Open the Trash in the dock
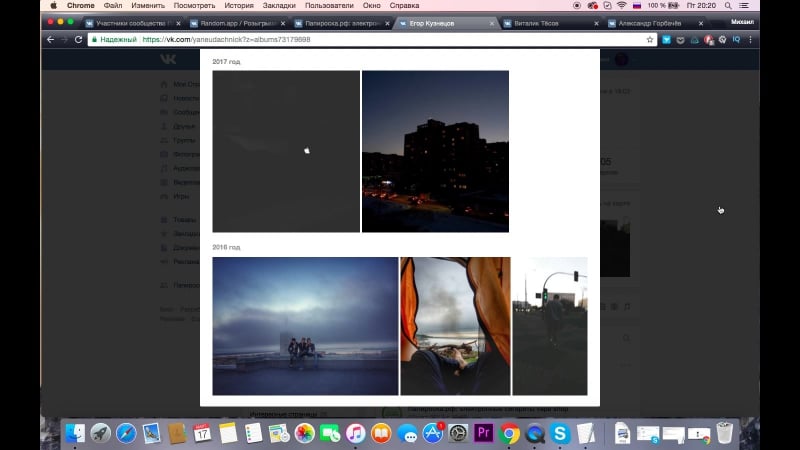This screenshot has width=800, height=450. coord(724,433)
